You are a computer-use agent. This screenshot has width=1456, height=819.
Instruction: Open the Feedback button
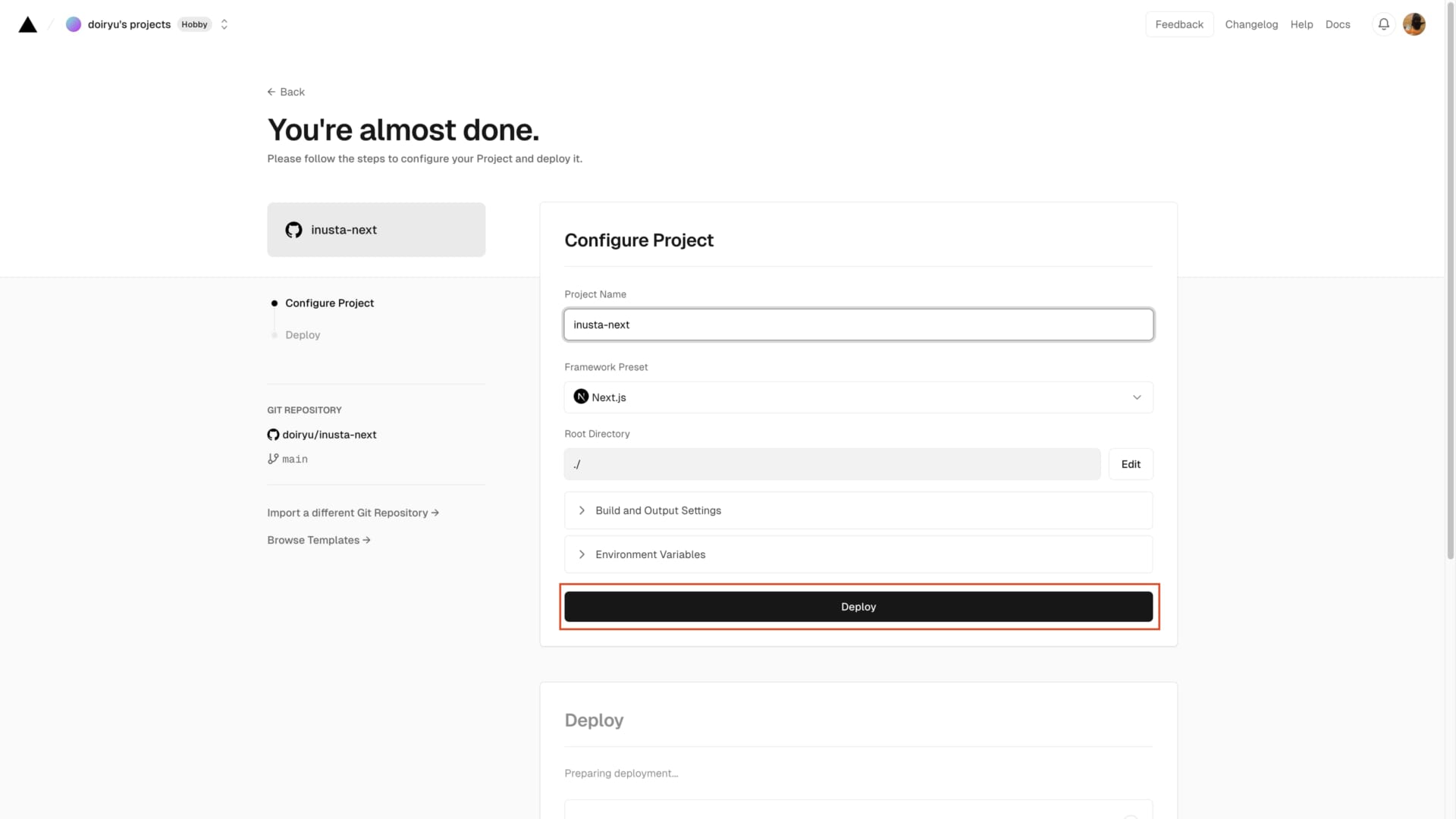pyautogui.click(x=1179, y=24)
